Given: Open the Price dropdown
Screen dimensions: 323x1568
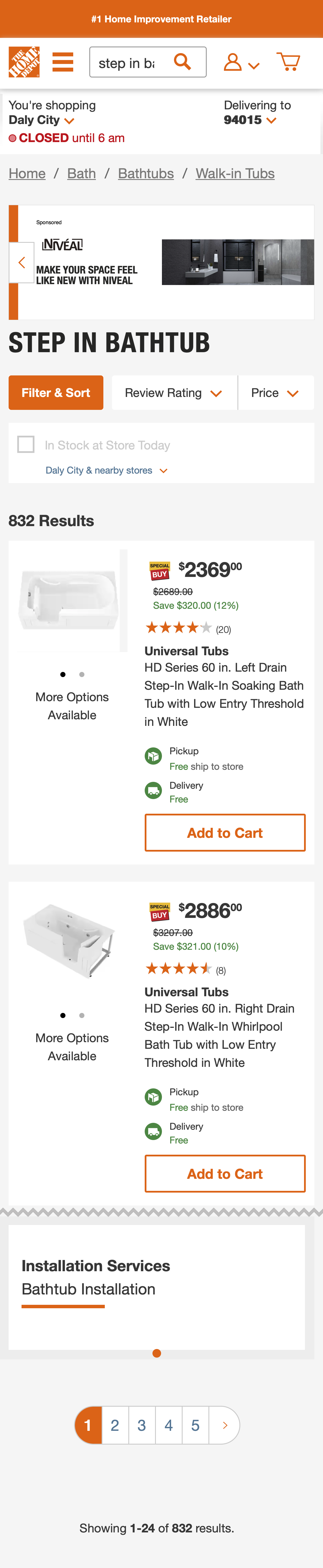Looking at the screenshot, I should (275, 393).
